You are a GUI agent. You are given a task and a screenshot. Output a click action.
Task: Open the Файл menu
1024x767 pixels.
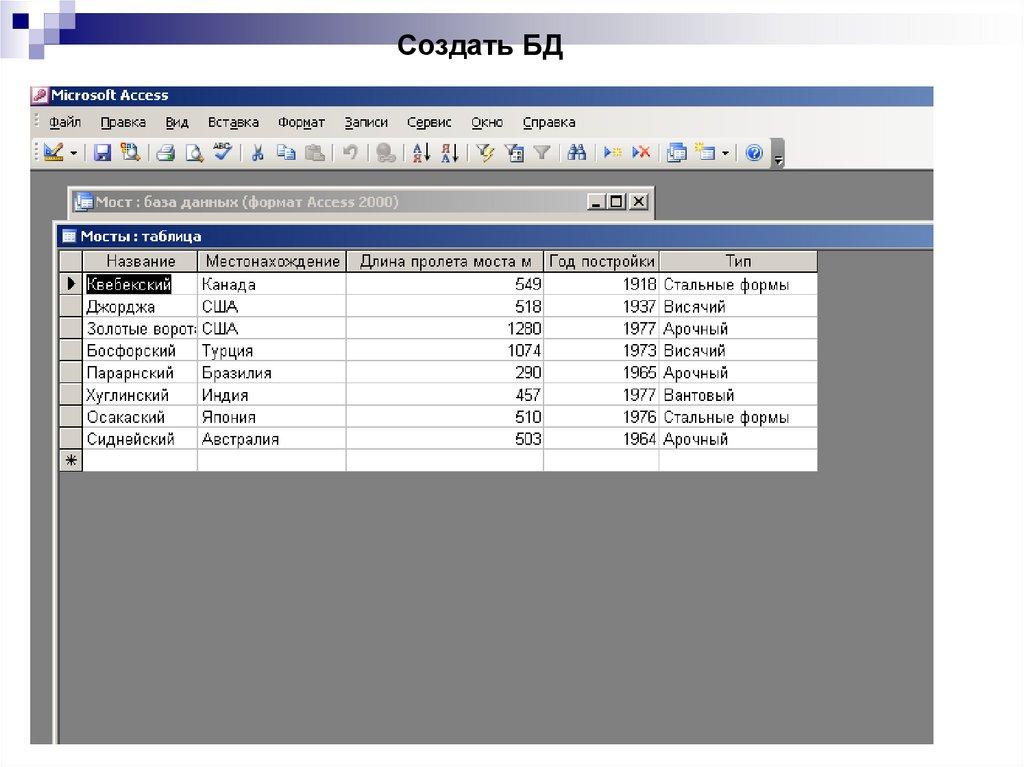click(65, 122)
